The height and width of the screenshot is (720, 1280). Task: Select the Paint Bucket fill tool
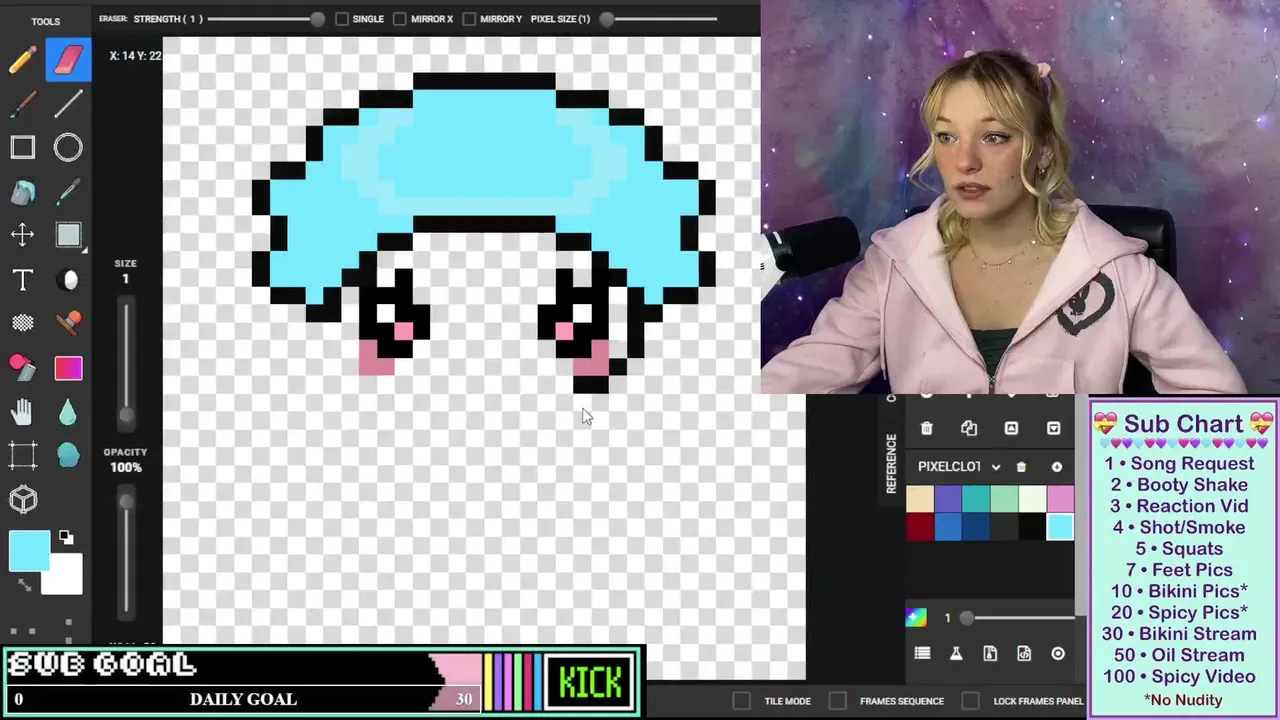click(22, 192)
